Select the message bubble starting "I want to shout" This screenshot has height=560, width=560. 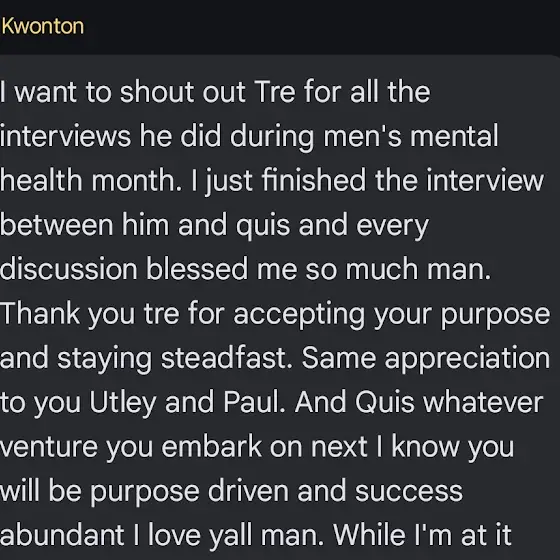(280, 307)
